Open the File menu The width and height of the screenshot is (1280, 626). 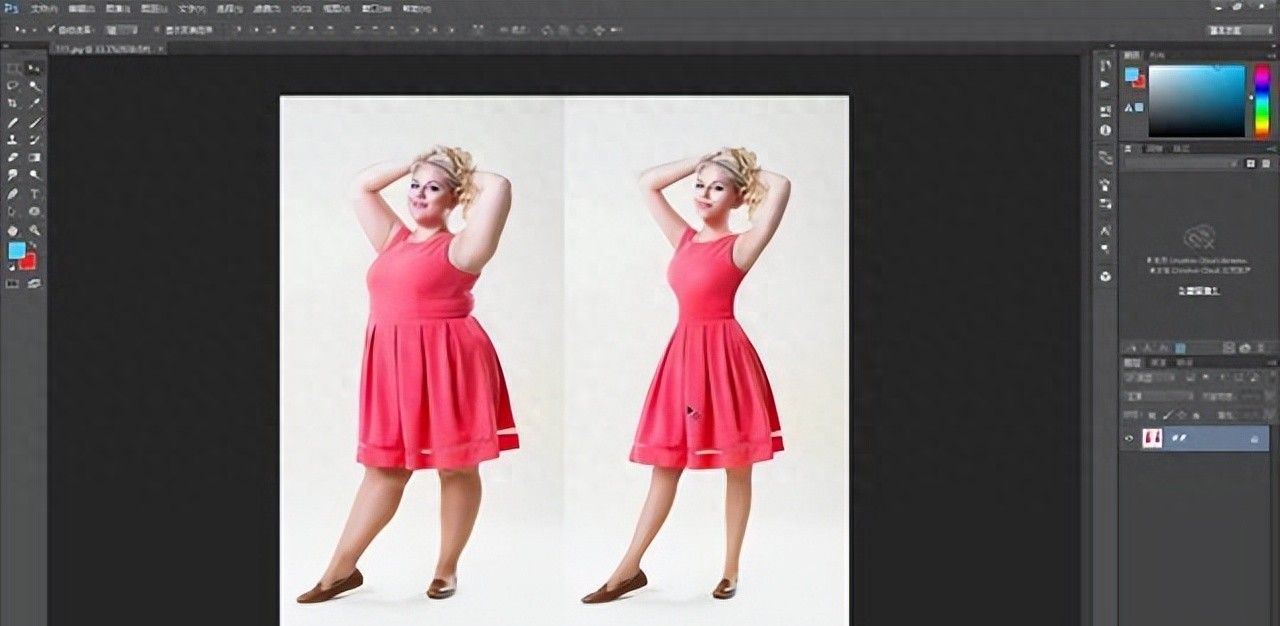(x=44, y=9)
